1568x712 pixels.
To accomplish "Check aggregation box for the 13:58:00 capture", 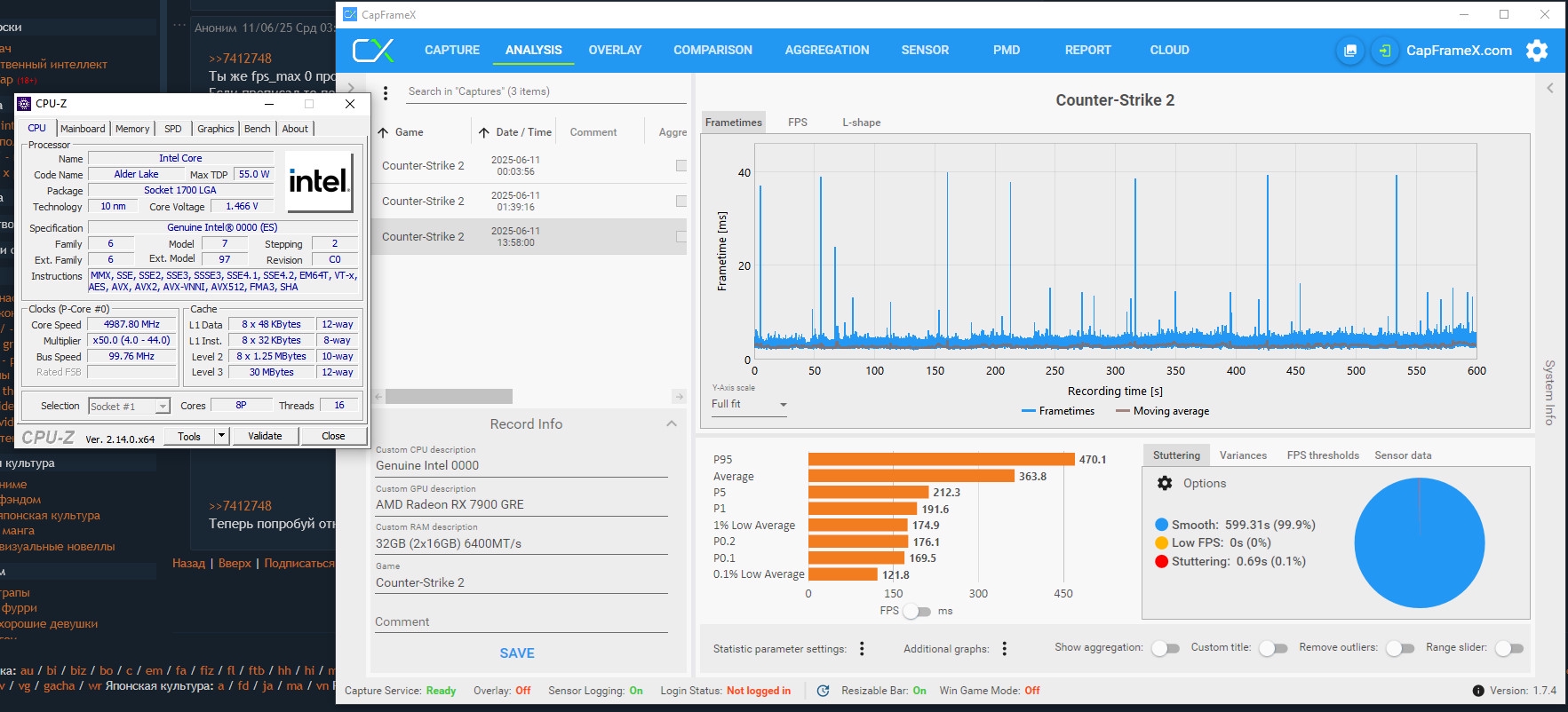I will (681, 237).
